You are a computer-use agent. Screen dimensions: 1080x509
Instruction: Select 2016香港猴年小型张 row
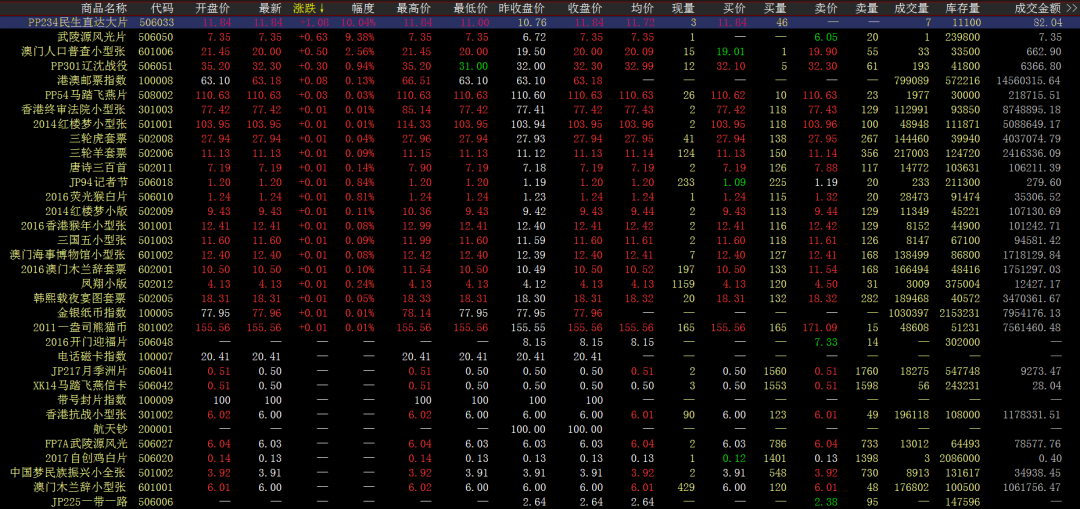coord(540,226)
